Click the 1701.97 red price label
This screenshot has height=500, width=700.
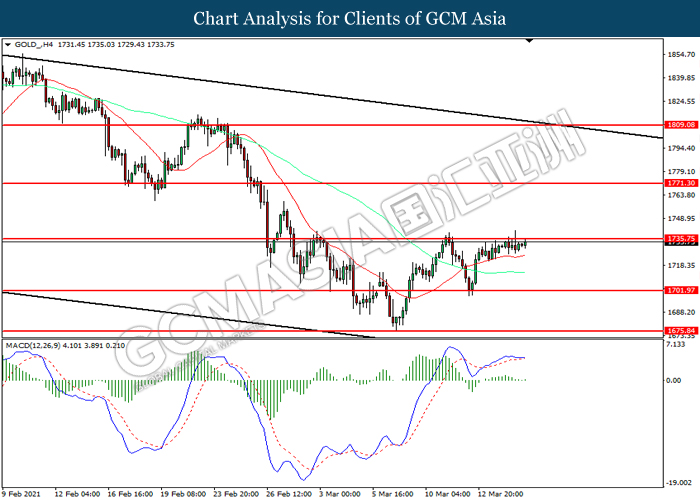click(681, 290)
